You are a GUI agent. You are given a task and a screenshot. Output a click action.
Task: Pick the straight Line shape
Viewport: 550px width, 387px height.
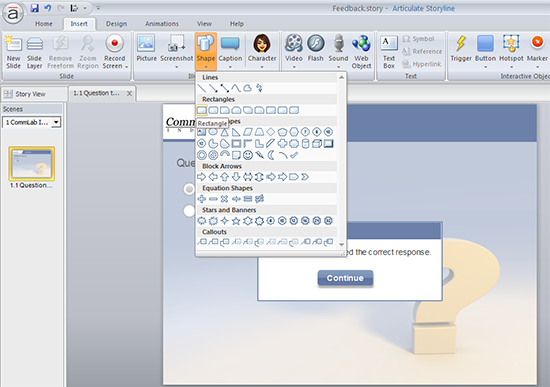pyautogui.click(x=202, y=88)
